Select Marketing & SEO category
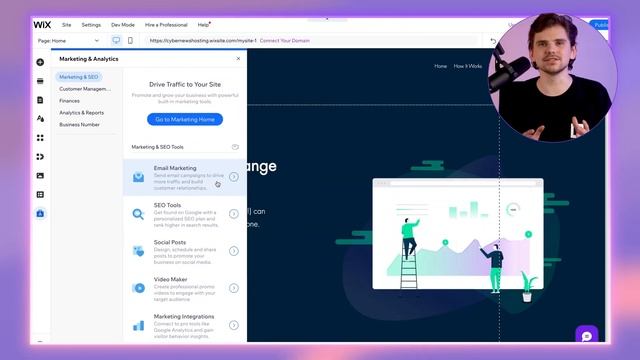 tap(79, 77)
